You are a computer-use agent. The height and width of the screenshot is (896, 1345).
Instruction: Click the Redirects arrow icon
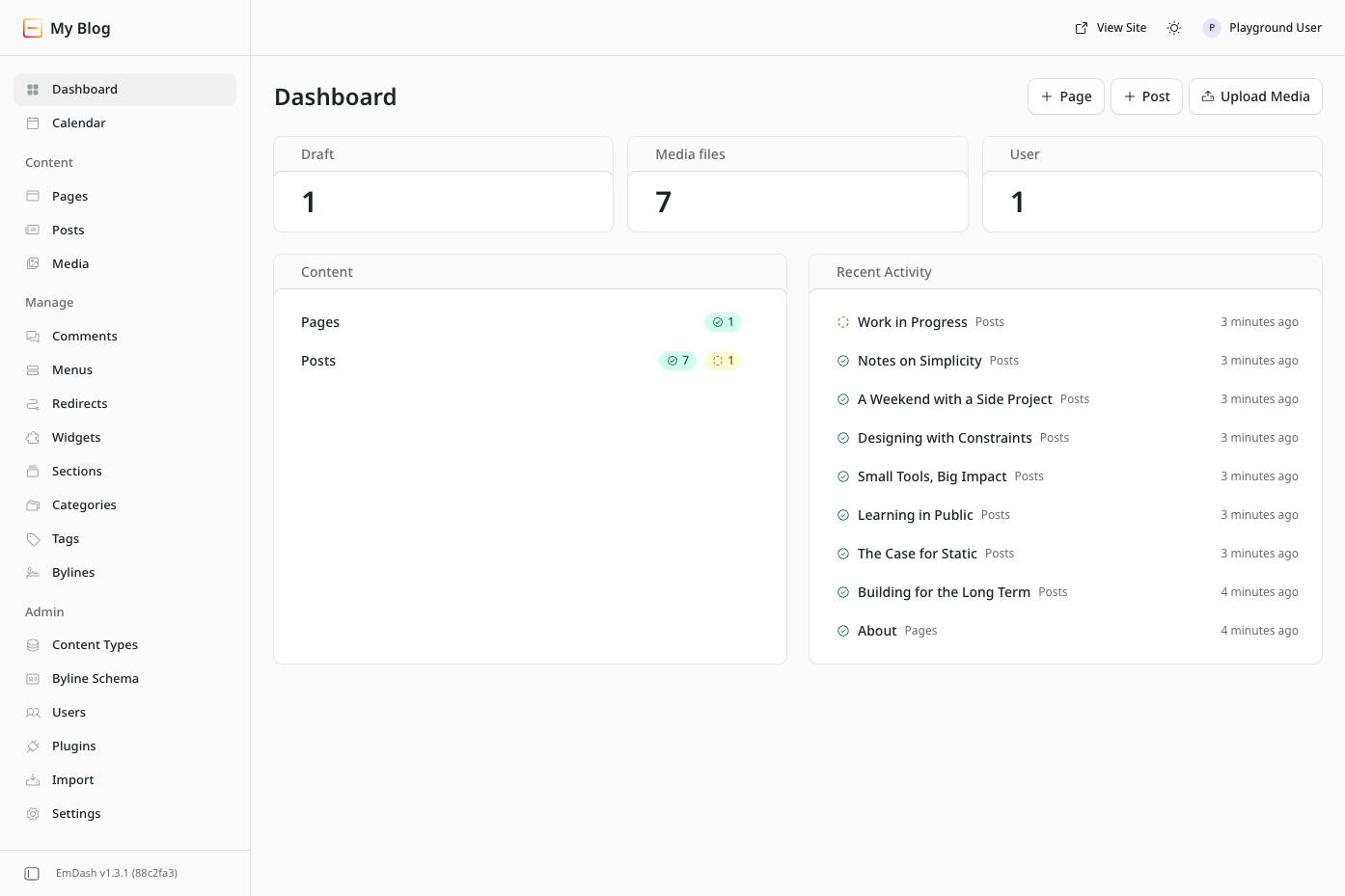[33, 404]
